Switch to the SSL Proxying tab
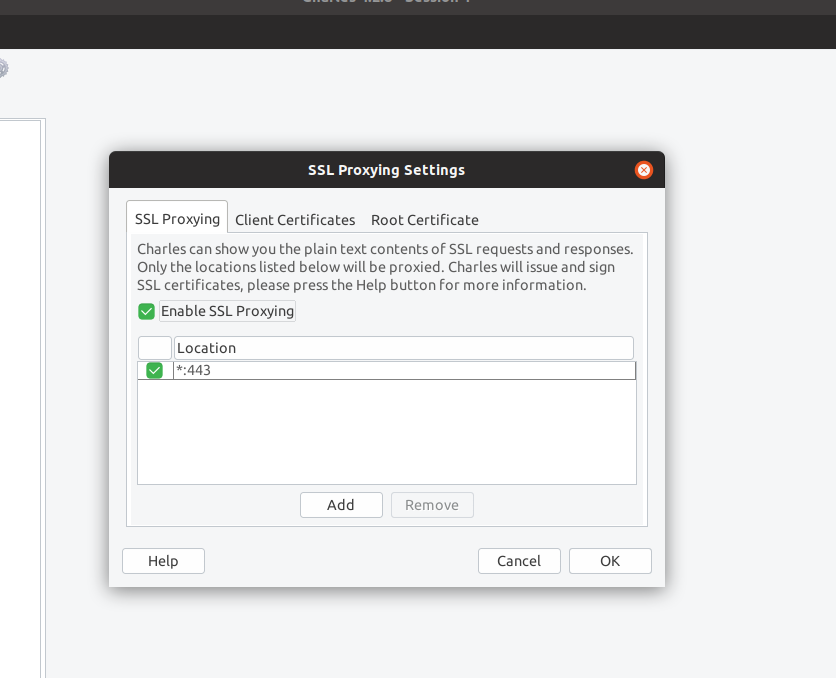This screenshot has width=836, height=678. pyautogui.click(x=177, y=219)
